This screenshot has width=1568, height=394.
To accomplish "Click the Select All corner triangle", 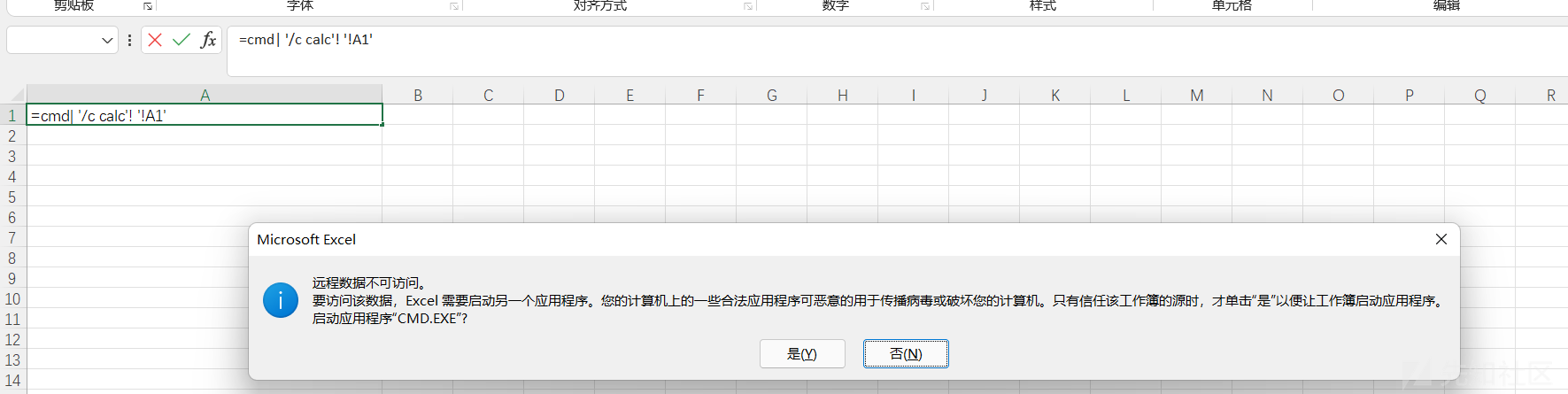I will 17,95.
